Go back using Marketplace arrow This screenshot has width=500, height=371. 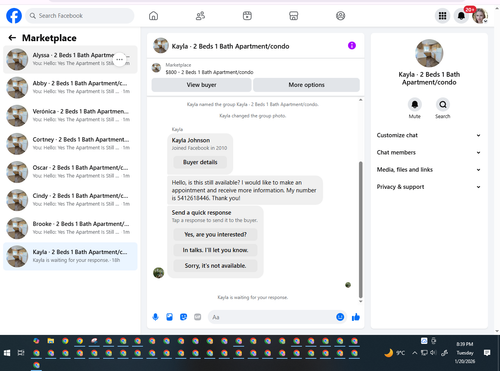point(12,38)
